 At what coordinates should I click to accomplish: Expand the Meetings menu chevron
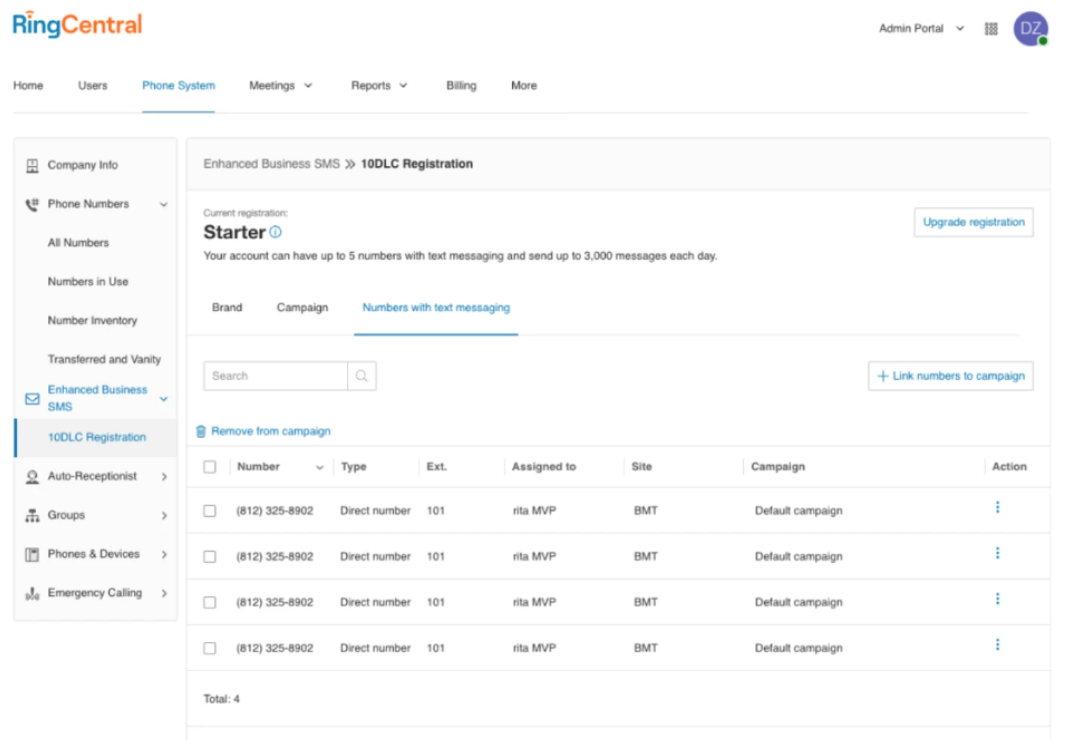[x=308, y=86]
